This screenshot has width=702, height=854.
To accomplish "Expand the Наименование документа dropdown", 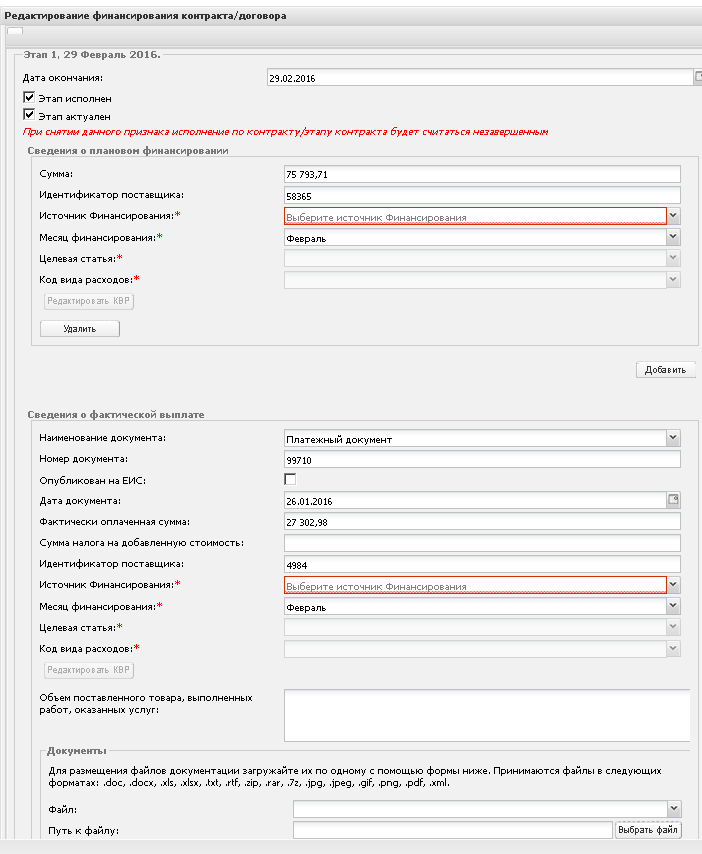I will pyautogui.click(x=673, y=437).
